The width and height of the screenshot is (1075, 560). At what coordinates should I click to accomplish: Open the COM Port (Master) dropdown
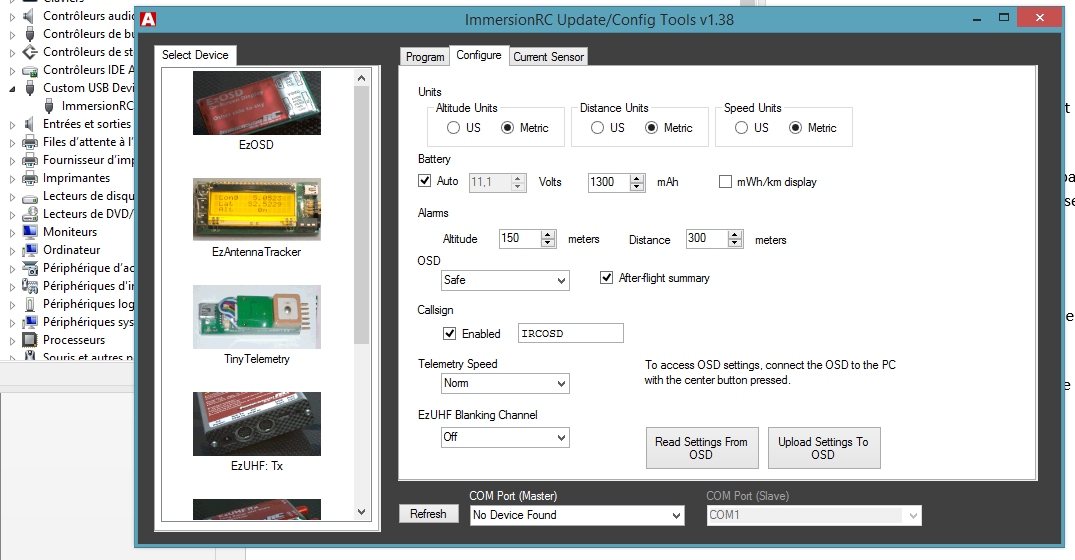pyautogui.click(x=577, y=515)
